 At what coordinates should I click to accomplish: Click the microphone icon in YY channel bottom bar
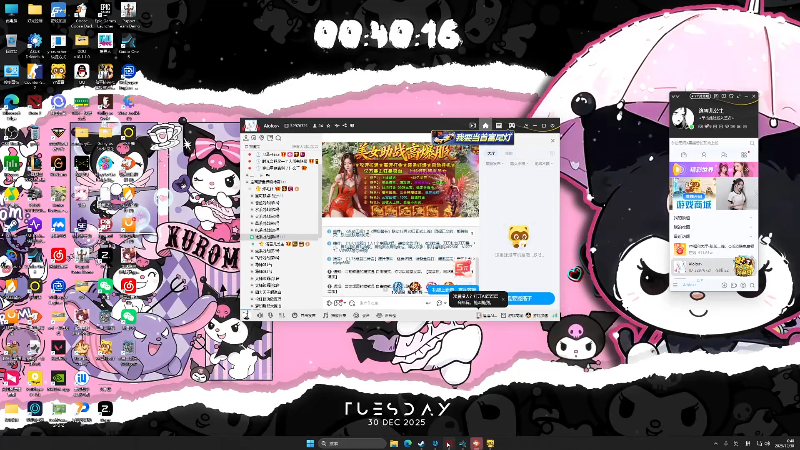(x=270, y=315)
